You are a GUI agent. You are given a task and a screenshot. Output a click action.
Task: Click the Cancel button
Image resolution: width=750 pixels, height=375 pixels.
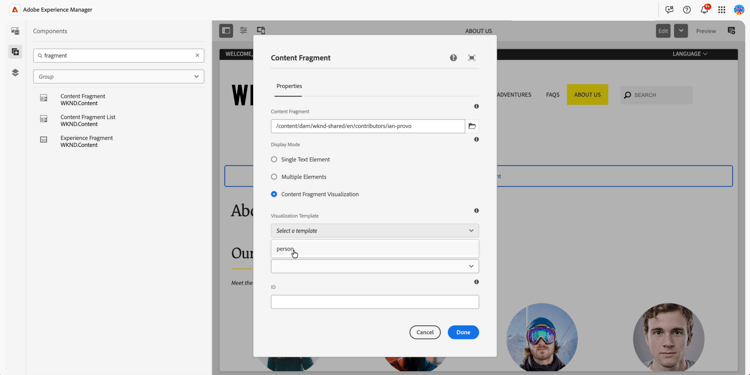(x=425, y=332)
